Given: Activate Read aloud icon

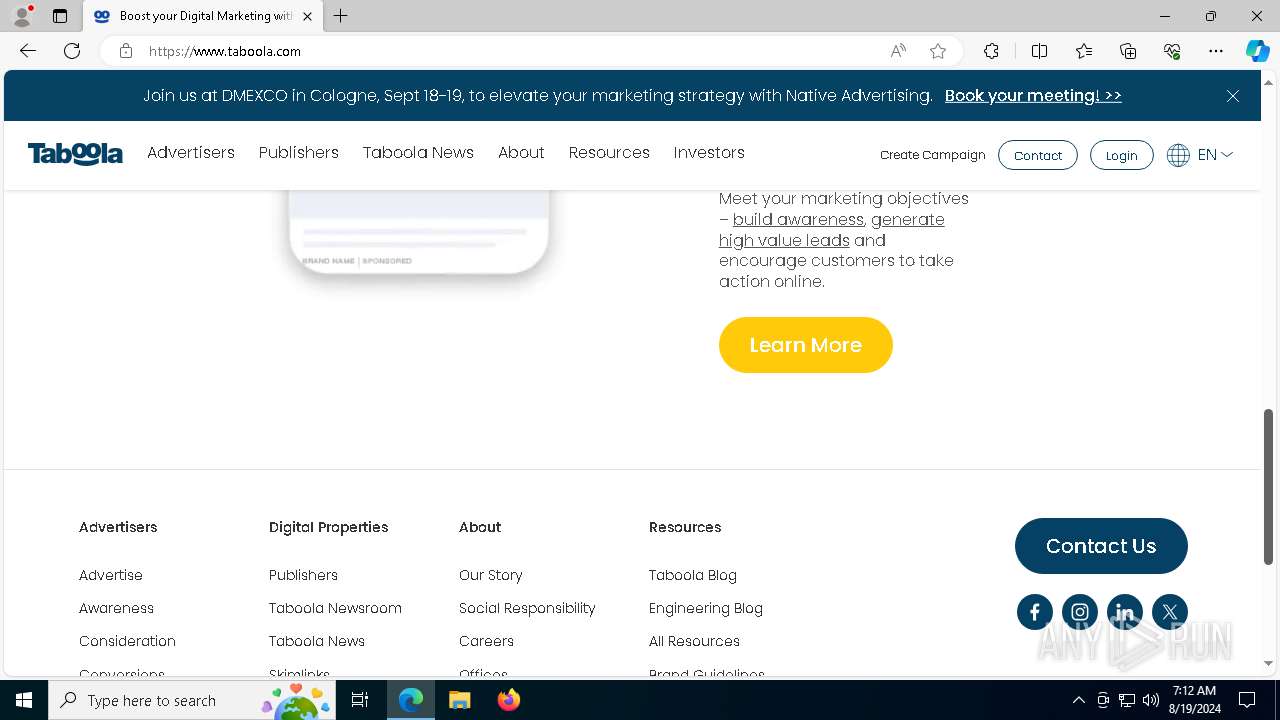Looking at the screenshot, I should [x=898, y=51].
